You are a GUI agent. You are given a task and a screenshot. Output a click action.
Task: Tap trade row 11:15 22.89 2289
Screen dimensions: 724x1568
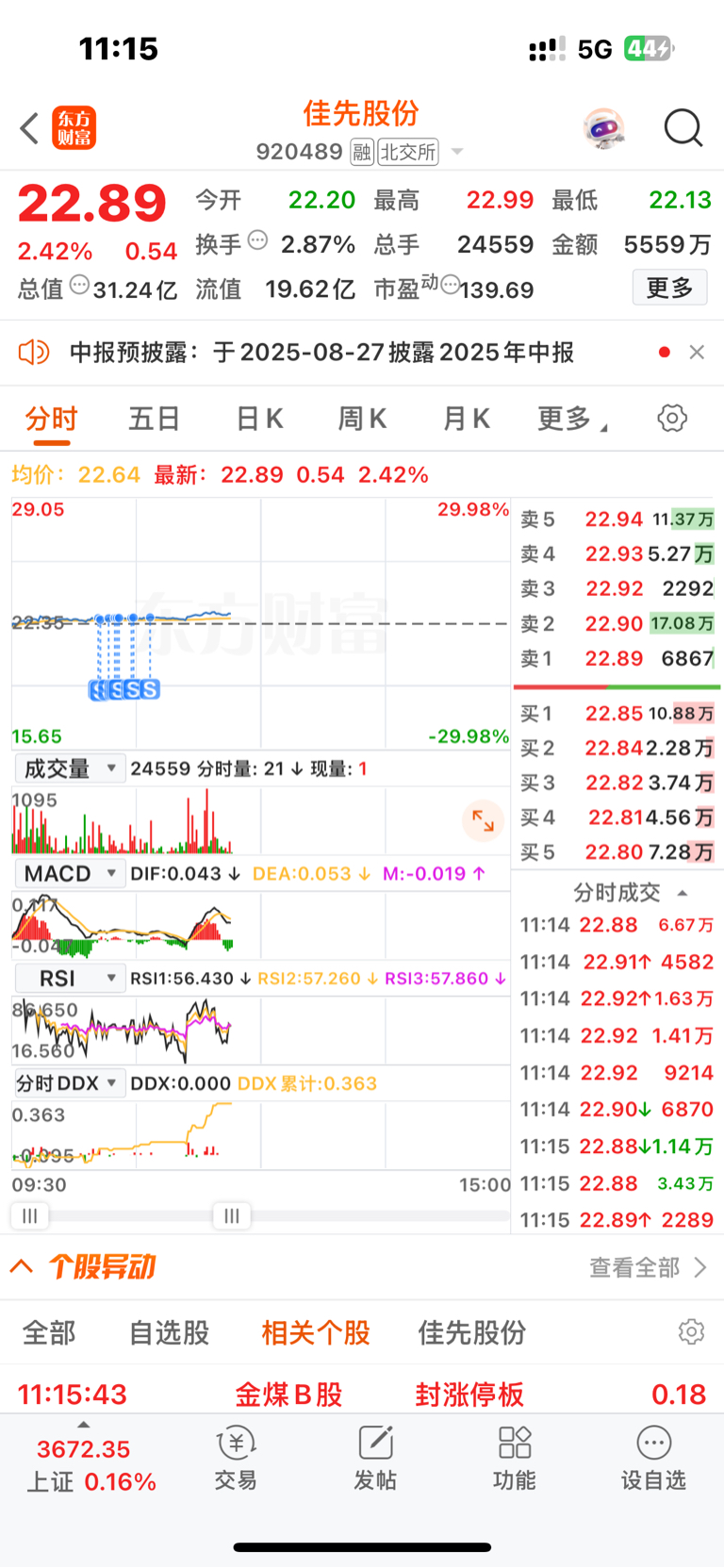(617, 1220)
